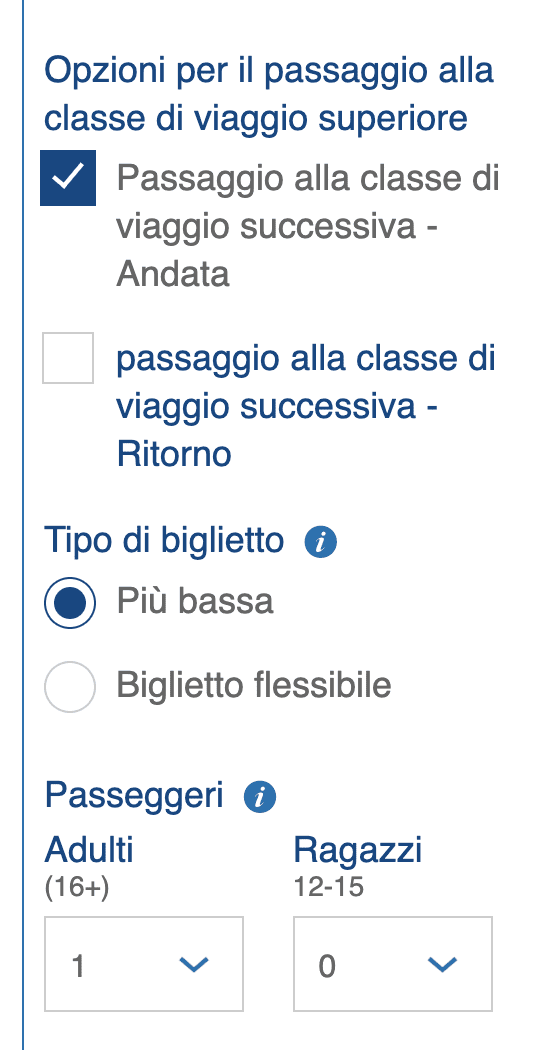Select the Più bassa radio button
This screenshot has width=554, height=1050.
[70, 603]
